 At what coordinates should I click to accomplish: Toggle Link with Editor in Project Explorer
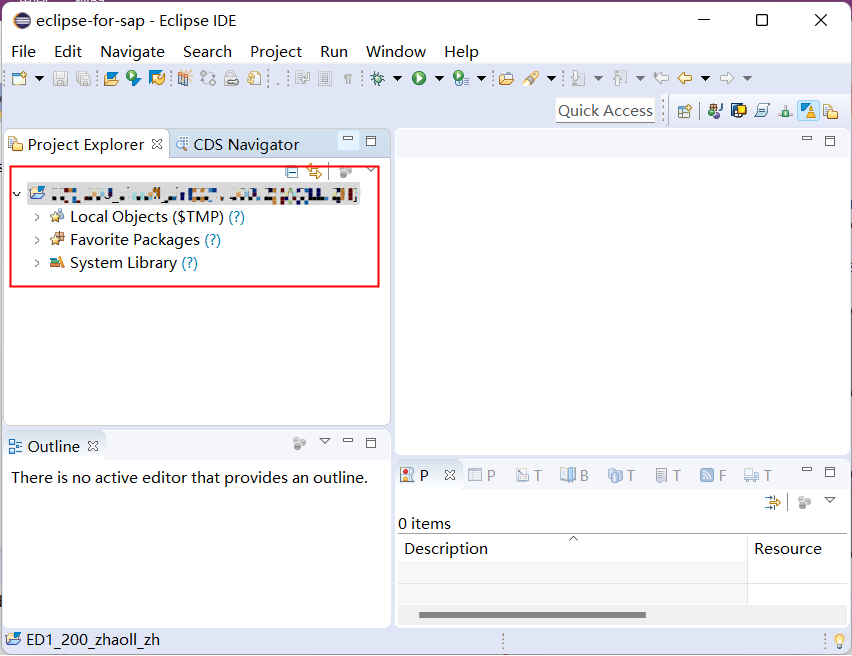[314, 171]
